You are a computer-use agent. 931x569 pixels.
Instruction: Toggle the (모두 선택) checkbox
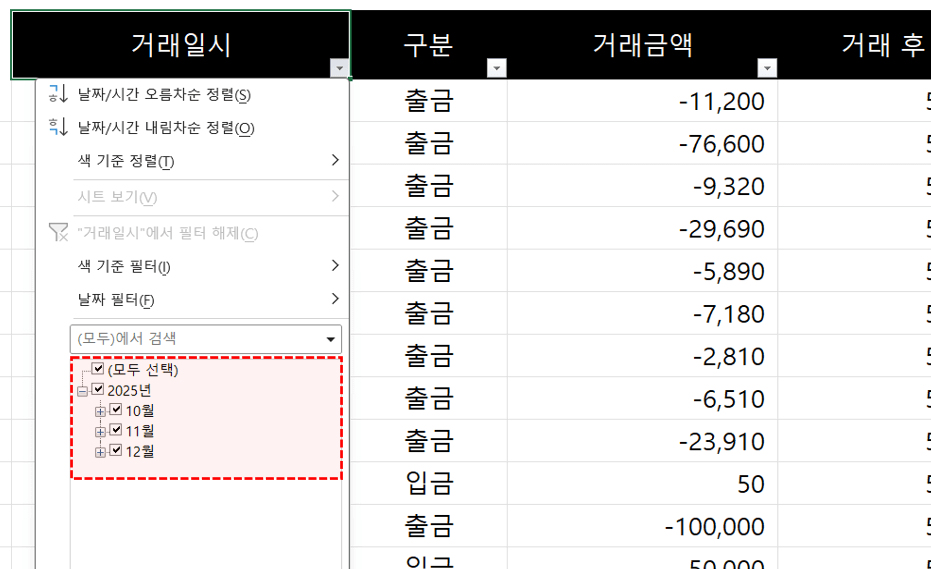tap(98, 369)
